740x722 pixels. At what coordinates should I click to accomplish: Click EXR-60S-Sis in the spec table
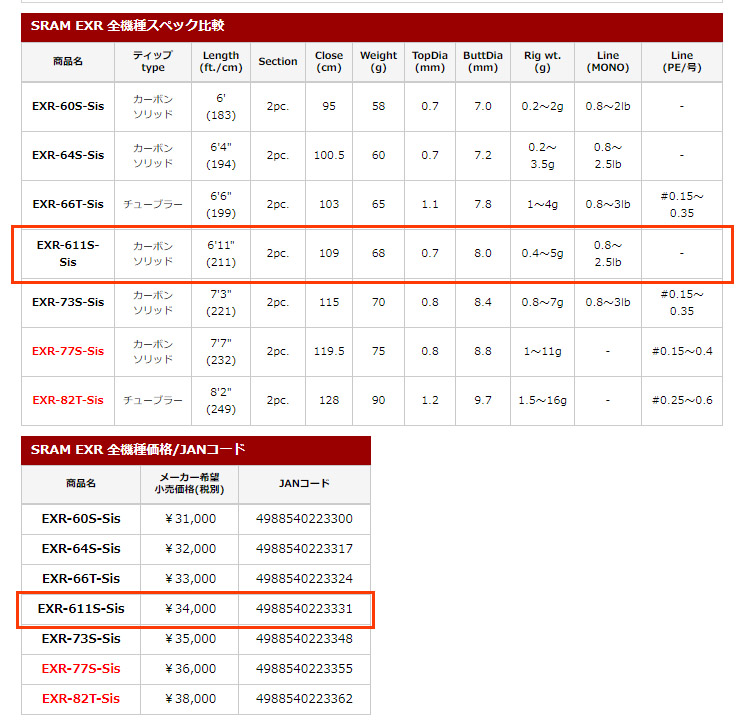(x=68, y=106)
